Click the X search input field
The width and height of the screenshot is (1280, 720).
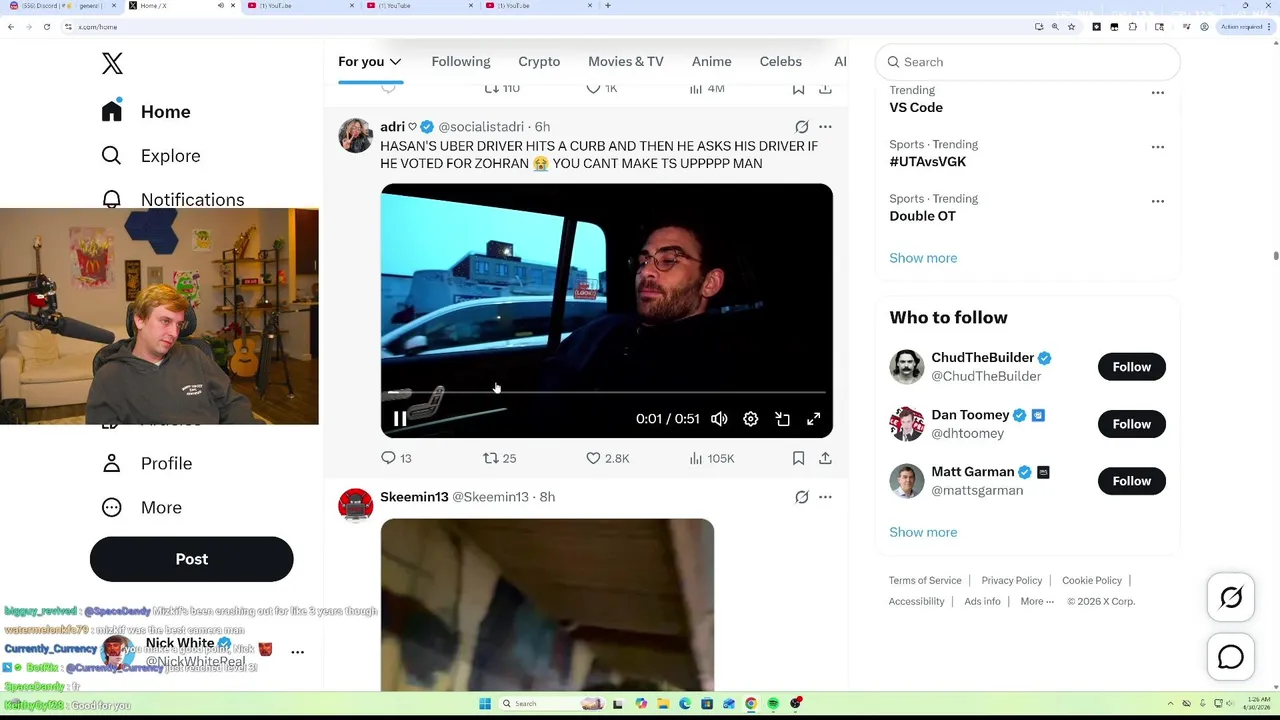1028,62
